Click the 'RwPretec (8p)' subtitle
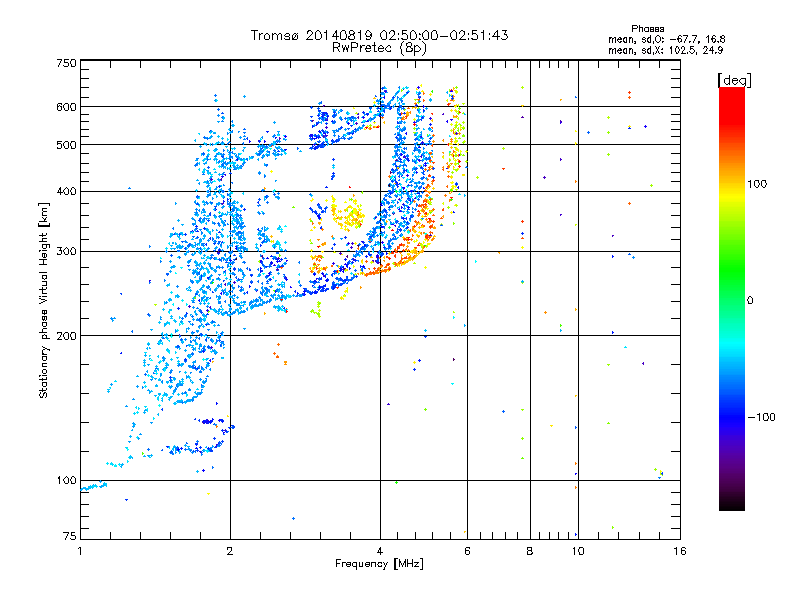The width and height of the screenshot is (800, 600). tap(379, 48)
